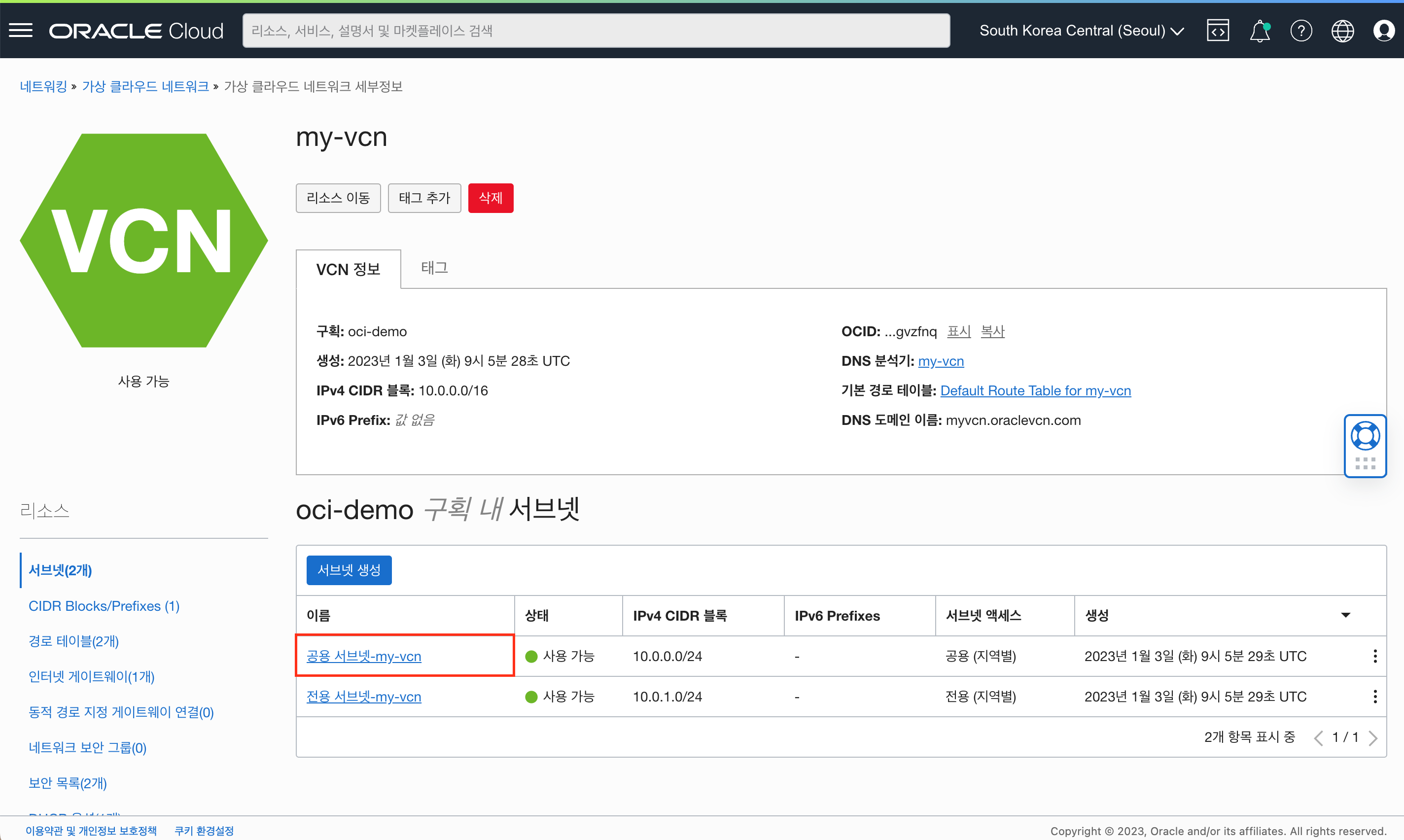Open Default Route Table for my-vcn

[x=1035, y=390]
